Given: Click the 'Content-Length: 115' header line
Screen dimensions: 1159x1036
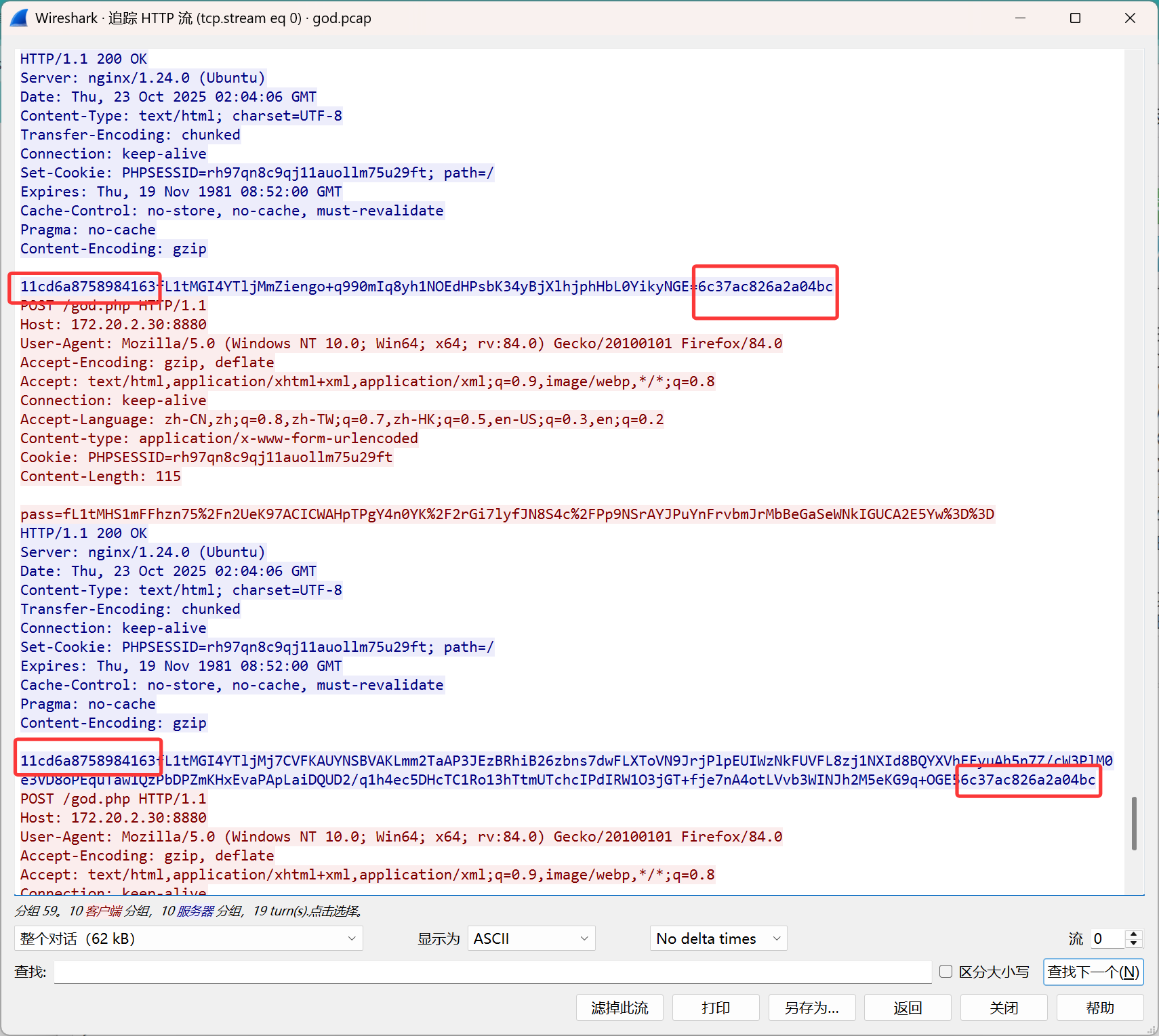Looking at the screenshot, I should [x=100, y=476].
